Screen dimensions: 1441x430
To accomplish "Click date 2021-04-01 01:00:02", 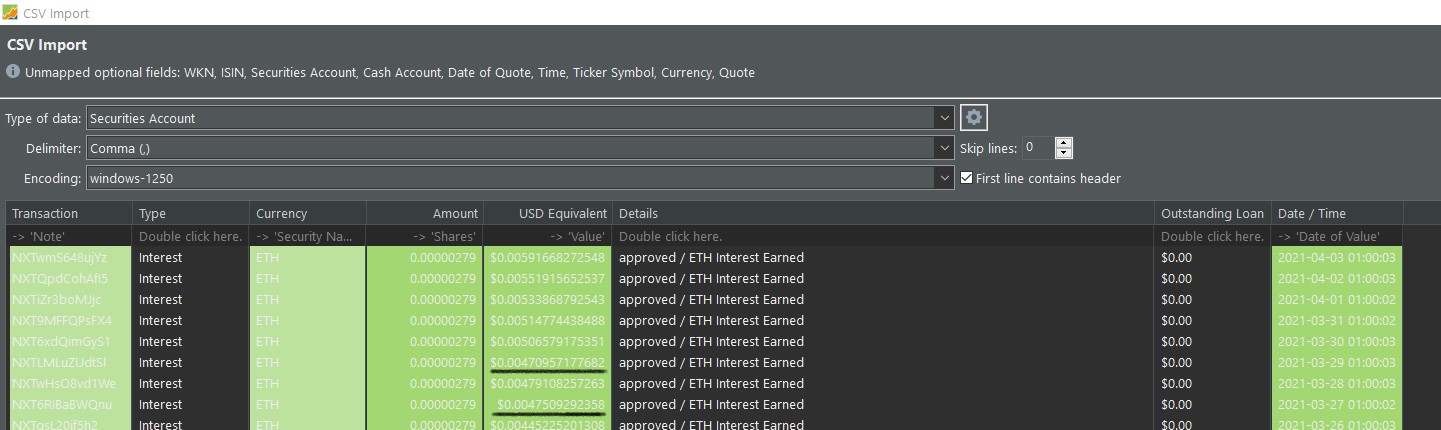I will [1337, 299].
